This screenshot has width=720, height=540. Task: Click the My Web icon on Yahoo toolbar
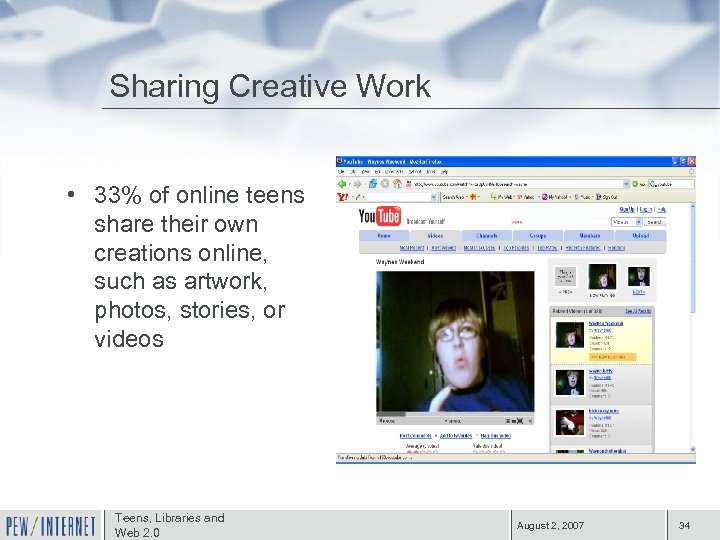coord(494,197)
